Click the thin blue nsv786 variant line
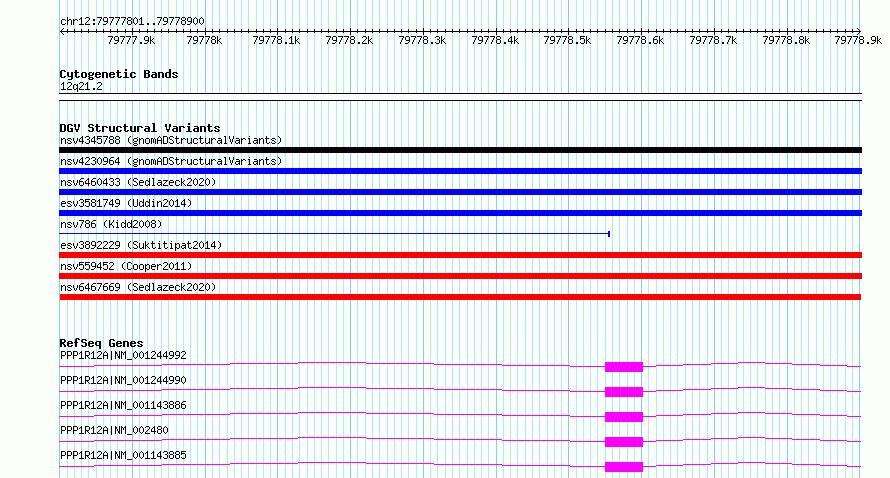The height and width of the screenshot is (478, 890). click(x=334, y=234)
